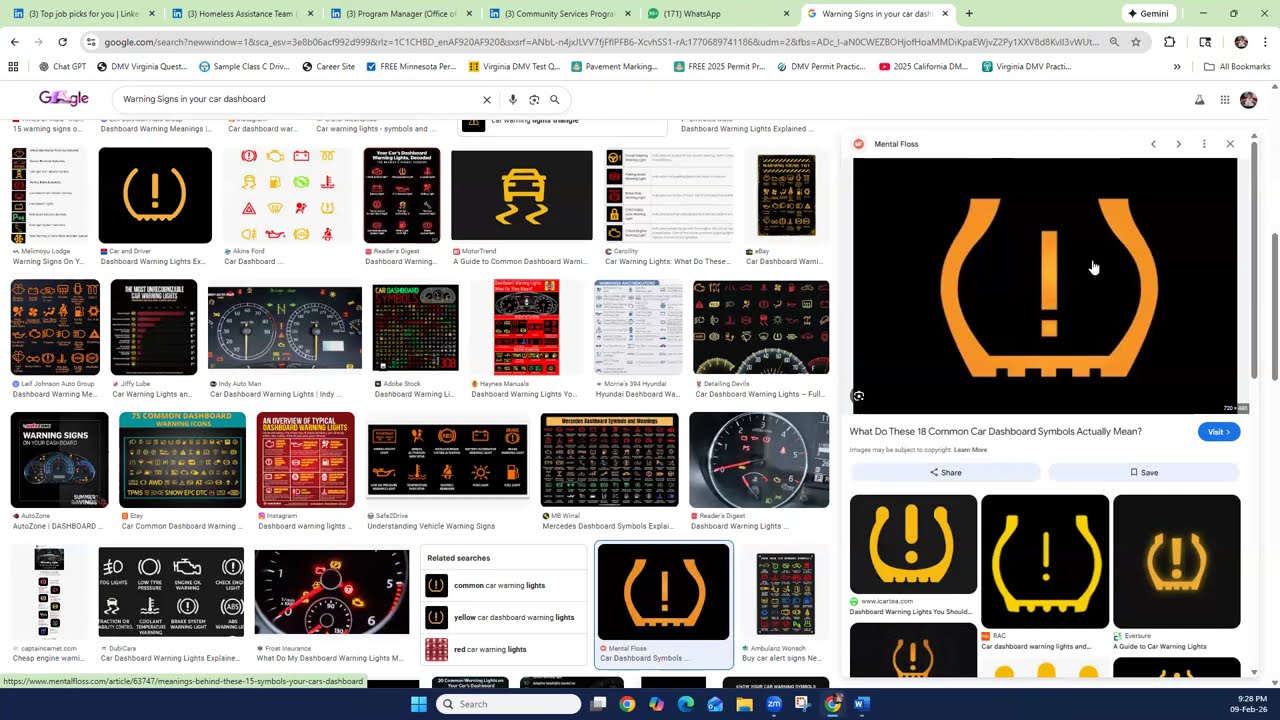1280x720 pixels.
Task: Open Microsoft Edge from taskbar
Action: click(685, 704)
